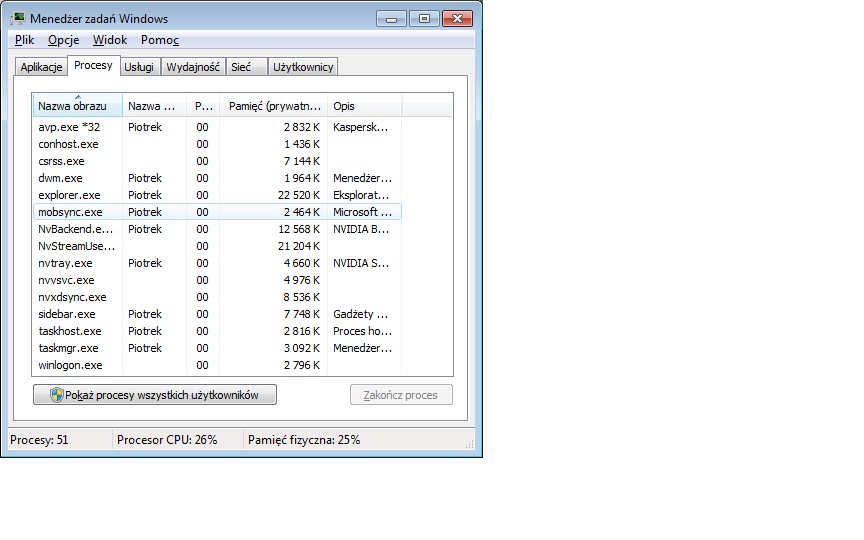Maximize the Menedżer zadań Windows window
Viewport: 864px width, 540px height.
pyautogui.click(x=424, y=19)
